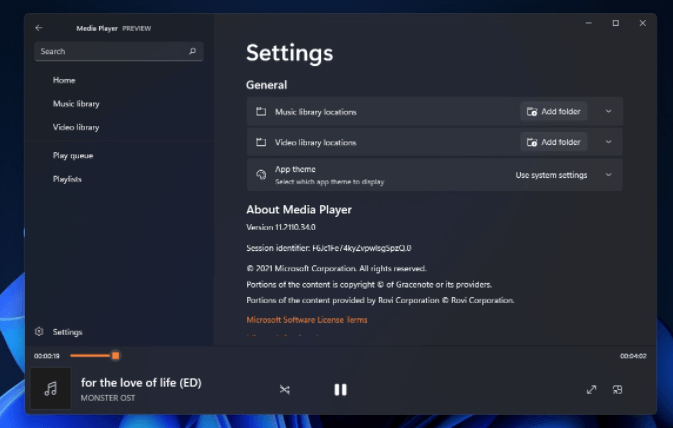Viewport: 673px width, 428px height.
Task: Click the Music library locations folder icon
Action: [x=261, y=112]
